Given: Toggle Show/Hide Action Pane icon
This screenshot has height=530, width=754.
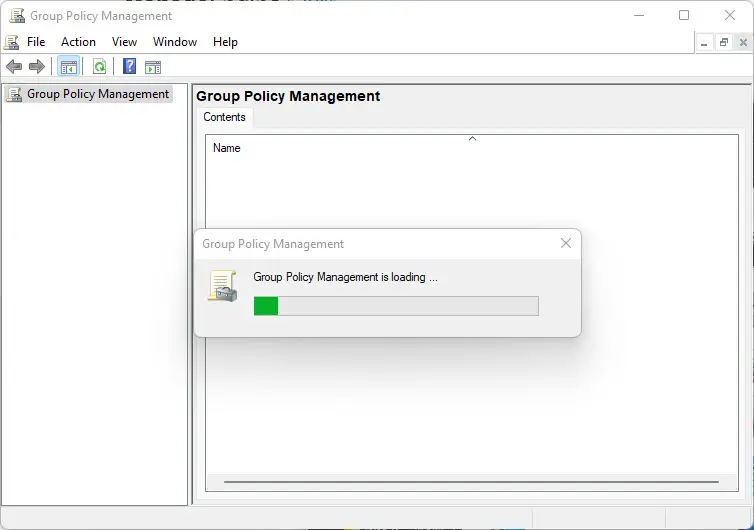Looking at the screenshot, I should [x=153, y=67].
